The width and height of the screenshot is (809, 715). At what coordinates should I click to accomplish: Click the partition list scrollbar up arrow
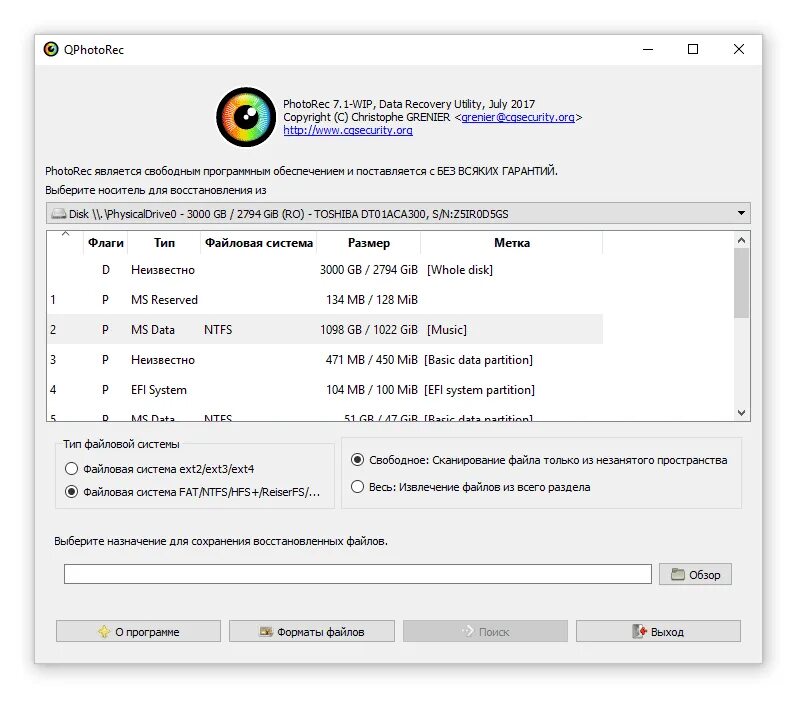pos(741,240)
